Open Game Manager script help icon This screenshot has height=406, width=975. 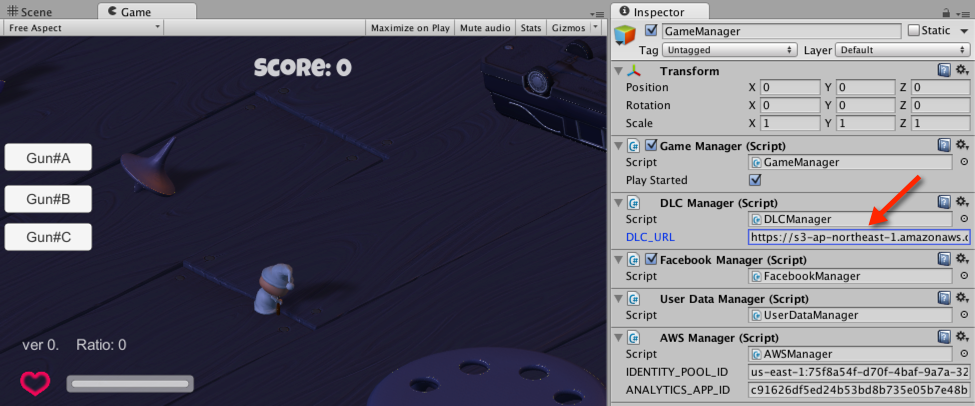(944, 145)
